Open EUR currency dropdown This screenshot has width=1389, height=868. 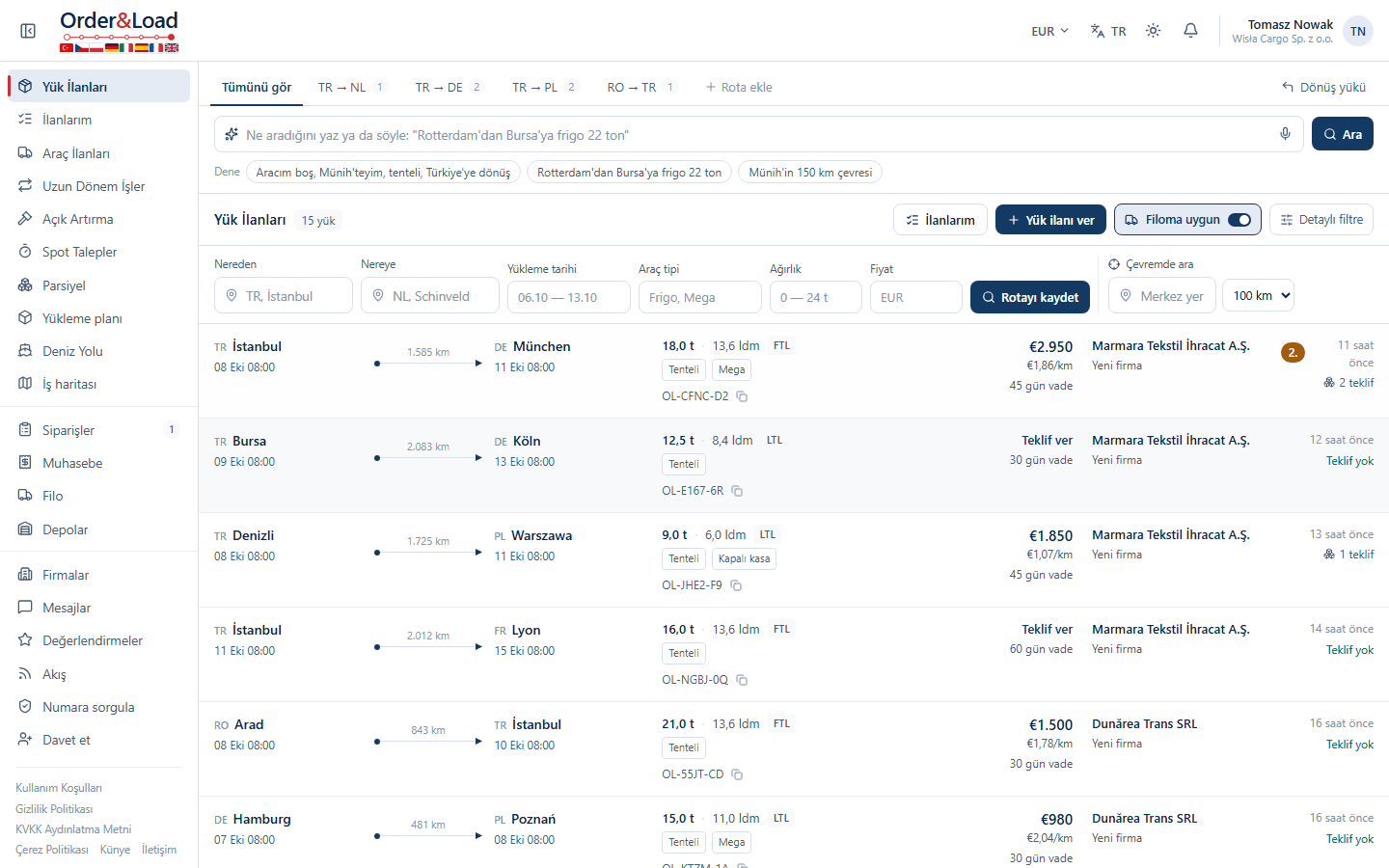click(1049, 31)
